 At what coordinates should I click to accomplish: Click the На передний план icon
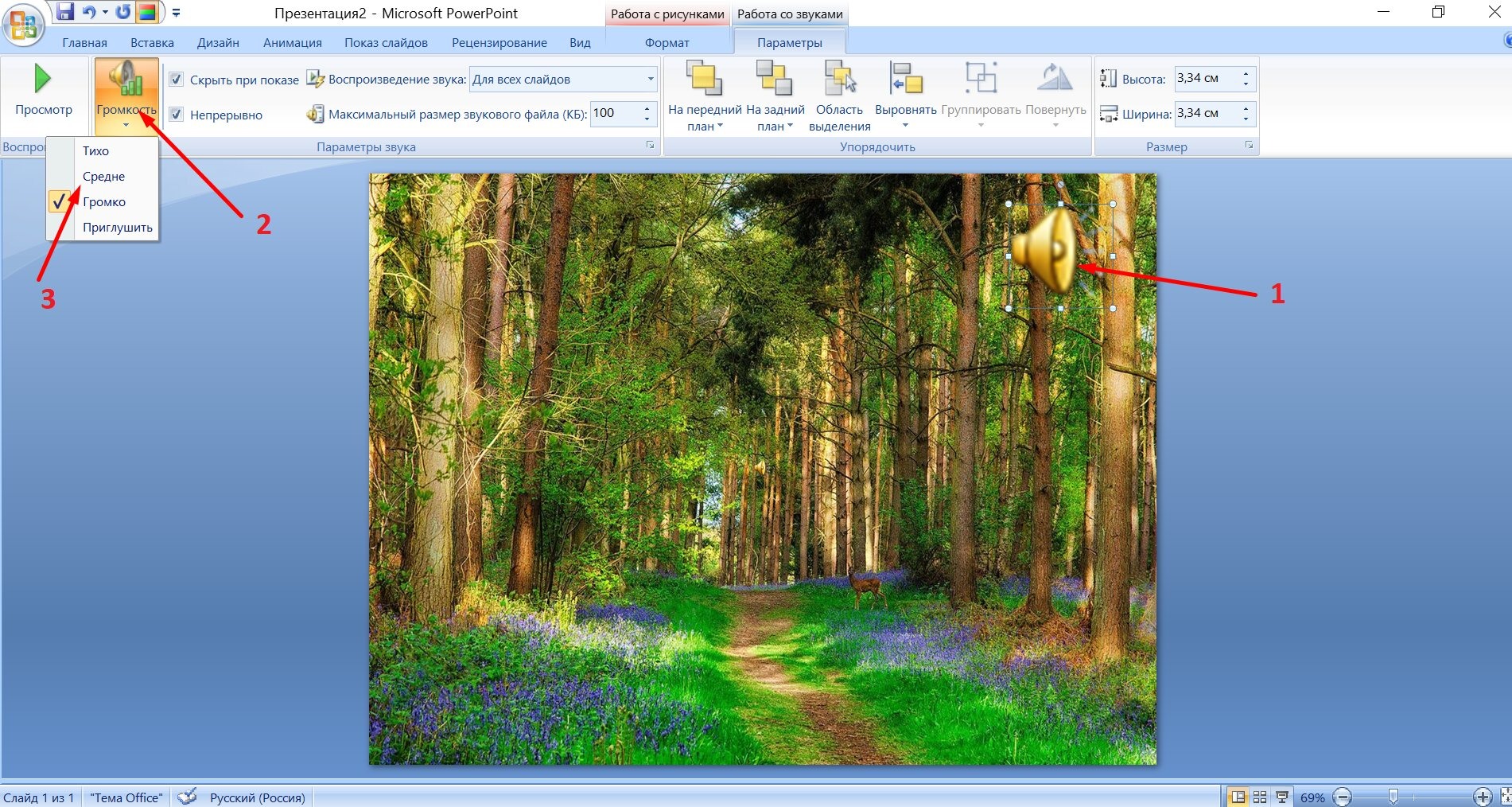tap(704, 78)
